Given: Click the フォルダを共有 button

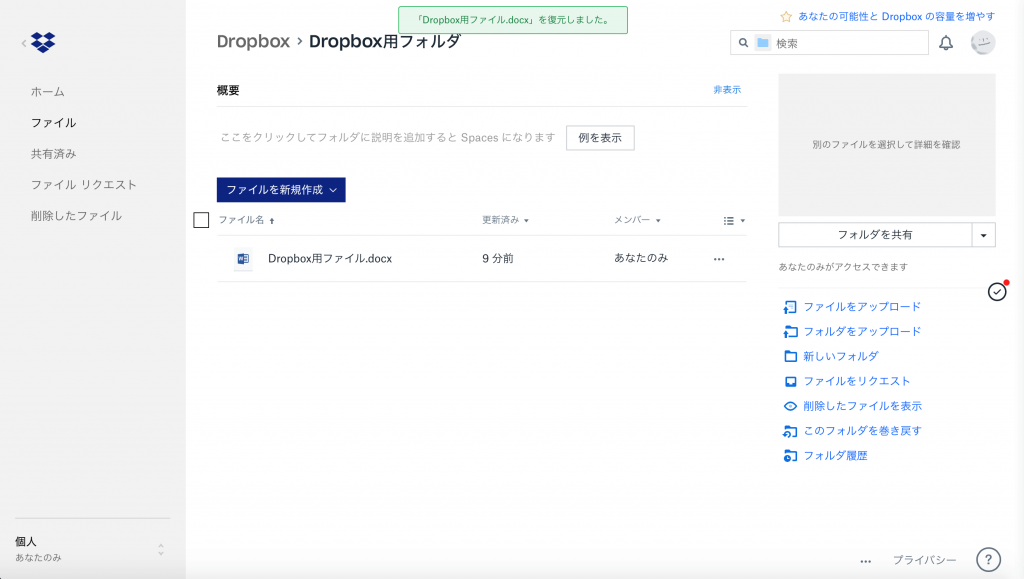Looking at the screenshot, I should [x=875, y=235].
